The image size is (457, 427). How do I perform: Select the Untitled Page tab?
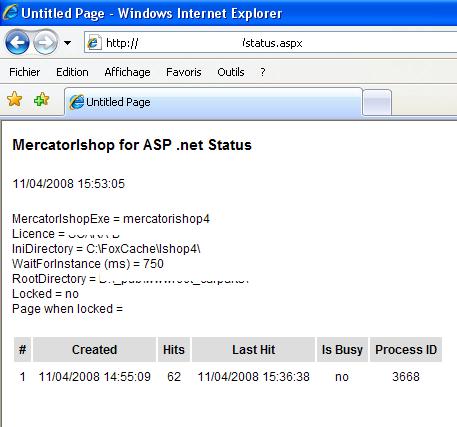213,102
